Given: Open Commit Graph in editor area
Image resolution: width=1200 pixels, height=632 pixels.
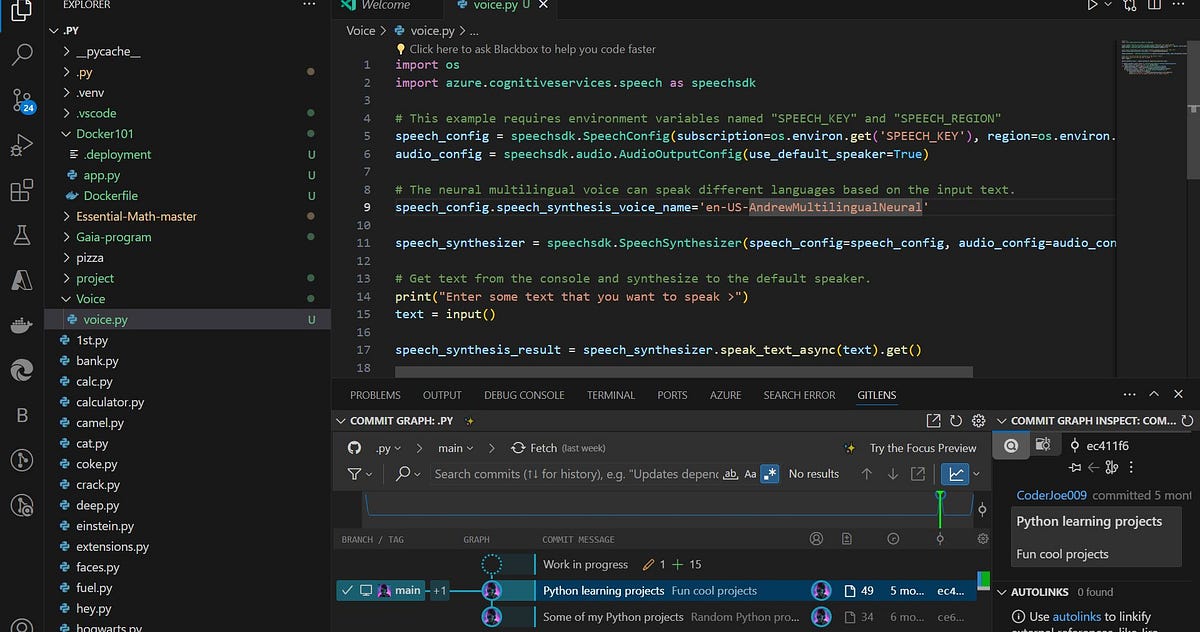Looking at the screenshot, I should click(x=933, y=421).
